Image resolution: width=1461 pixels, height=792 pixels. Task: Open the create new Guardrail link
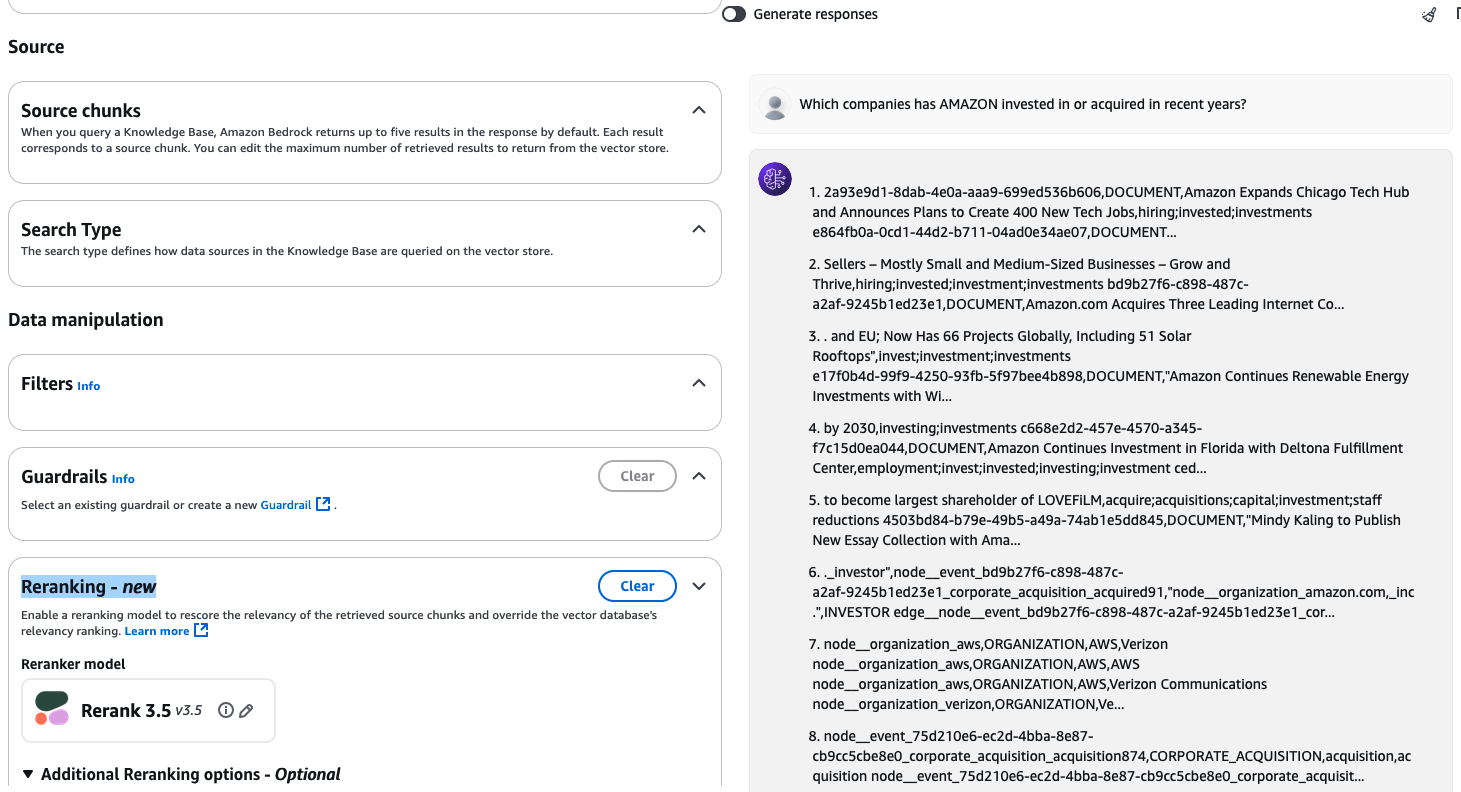(x=286, y=505)
